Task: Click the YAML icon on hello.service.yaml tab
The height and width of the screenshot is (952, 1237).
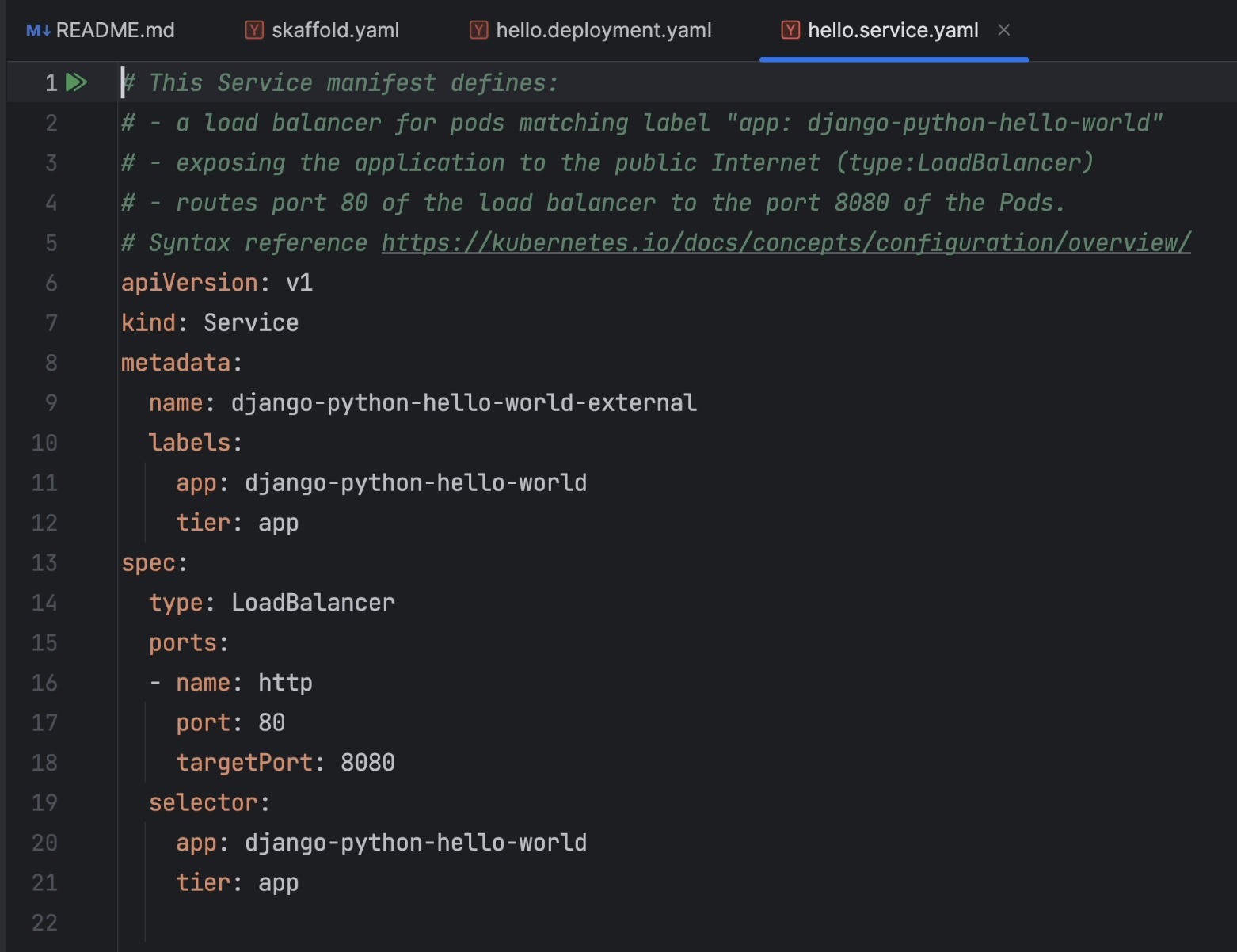Action: (790, 30)
